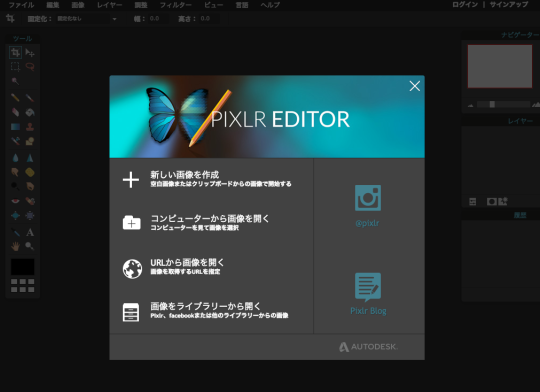The width and height of the screenshot is (540, 392).
Task: Select the Burn hand tool
Action: click(x=30, y=186)
